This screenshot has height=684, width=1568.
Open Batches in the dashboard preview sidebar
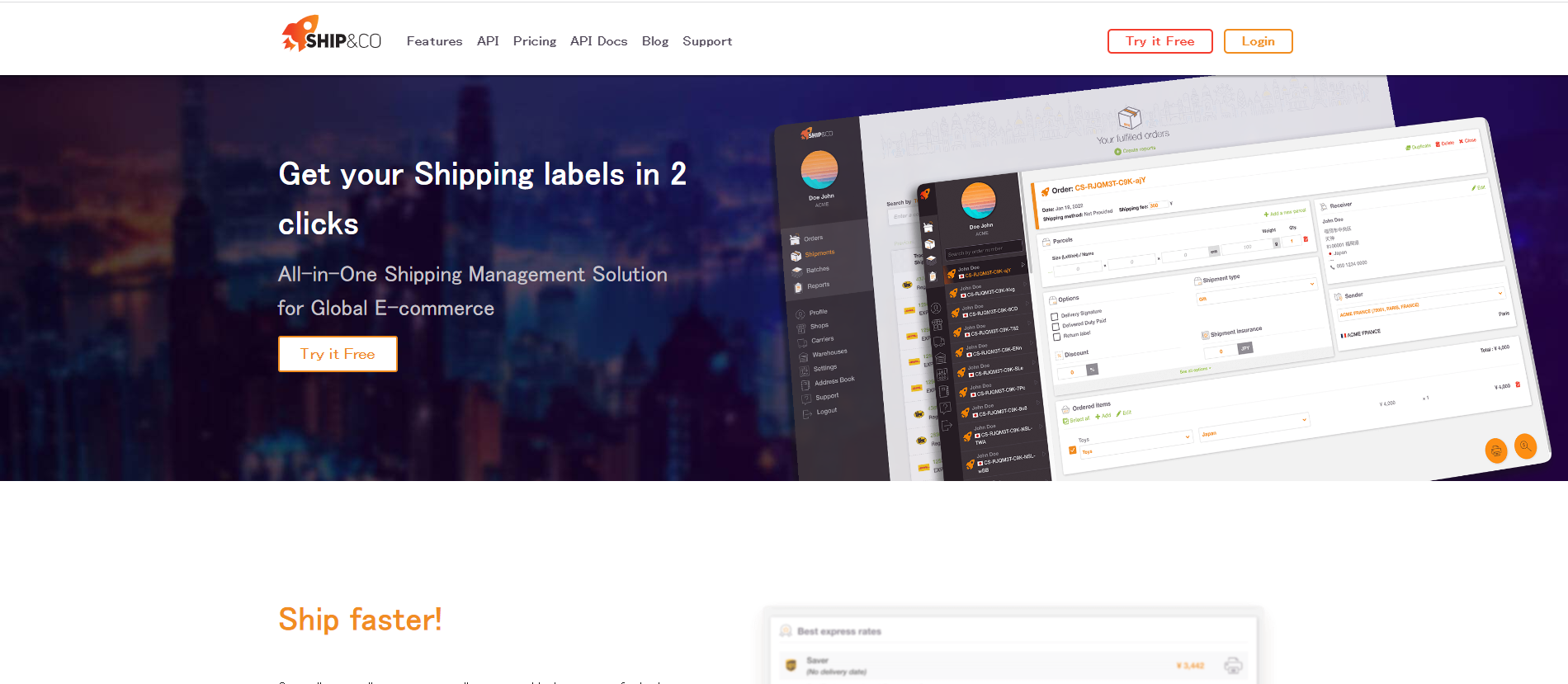(810, 270)
